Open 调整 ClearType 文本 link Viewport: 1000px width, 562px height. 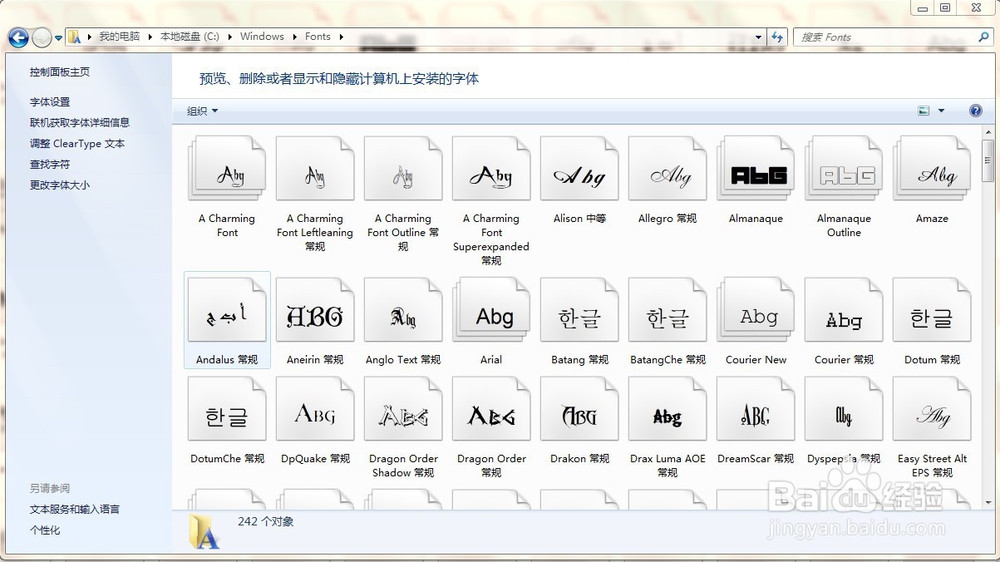77,144
